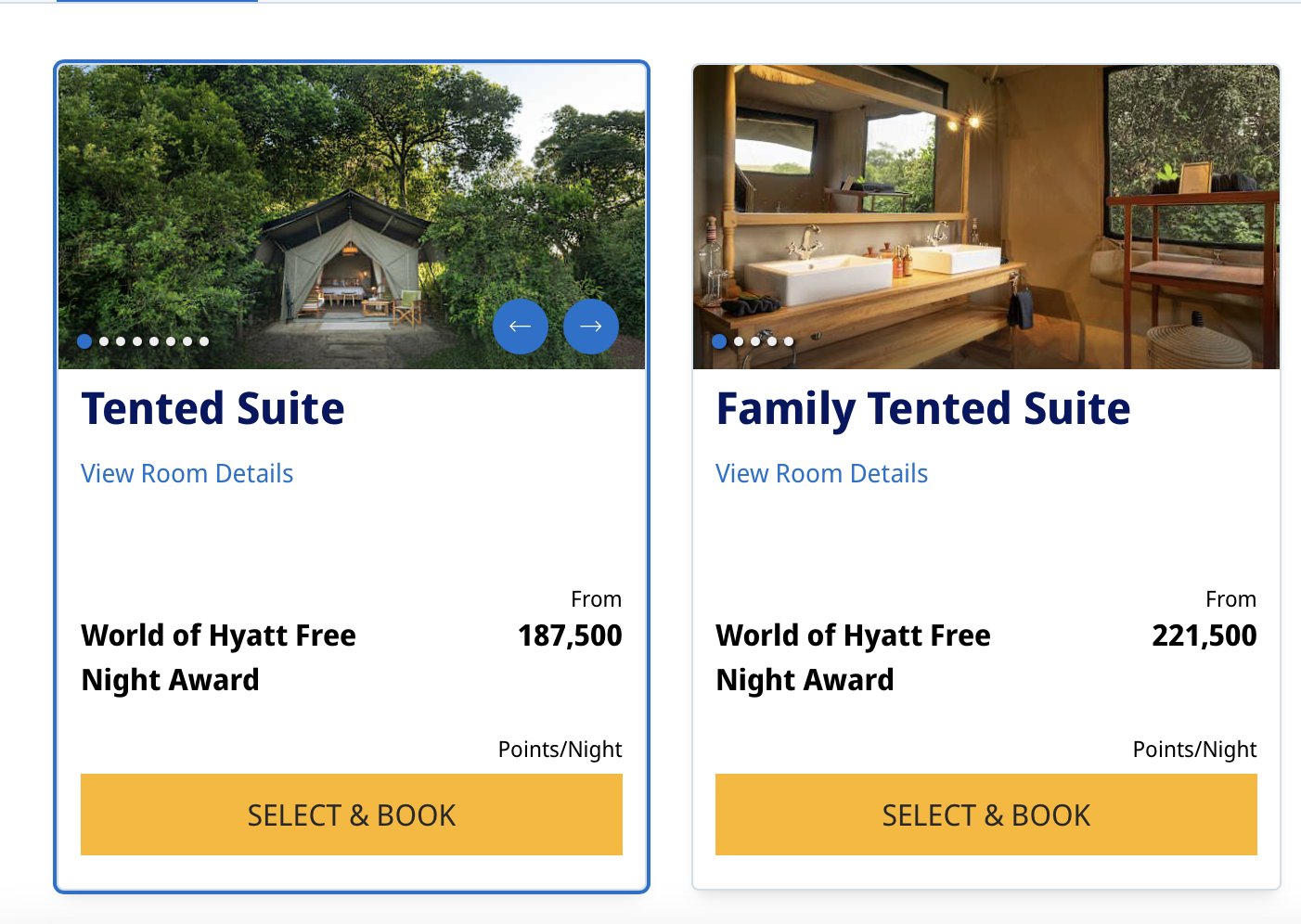Go to last dot of Family Tented Suite
The image size is (1301, 924).
(x=789, y=341)
